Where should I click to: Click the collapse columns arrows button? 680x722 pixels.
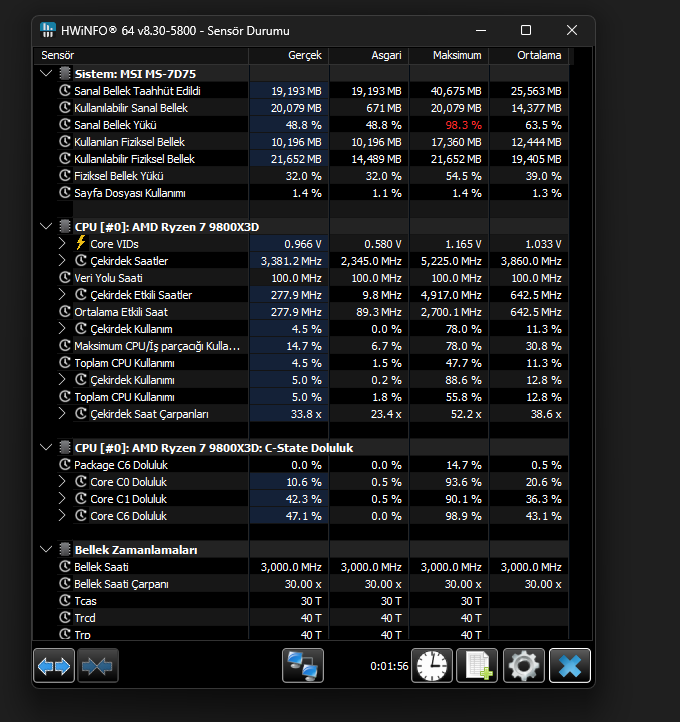[x=98, y=665]
